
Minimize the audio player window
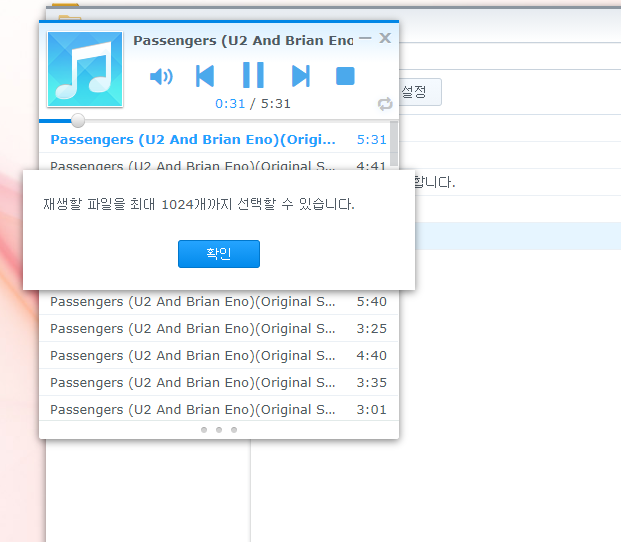pyautogui.click(x=365, y=38)
